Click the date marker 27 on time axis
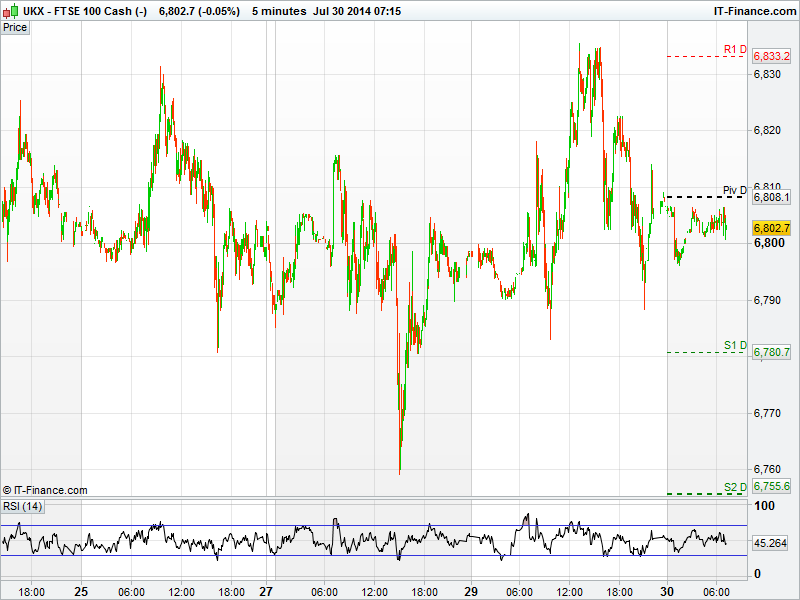Image resolution: width=800 pixels, height=600 pixels. [268, 591]
